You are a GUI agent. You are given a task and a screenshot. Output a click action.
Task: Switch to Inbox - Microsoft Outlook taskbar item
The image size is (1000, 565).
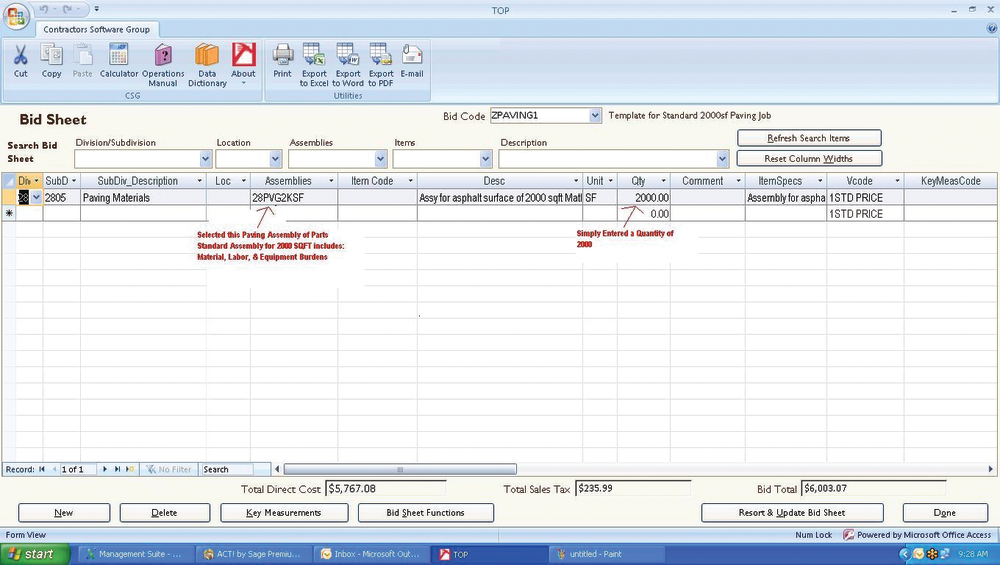(371, 554)
